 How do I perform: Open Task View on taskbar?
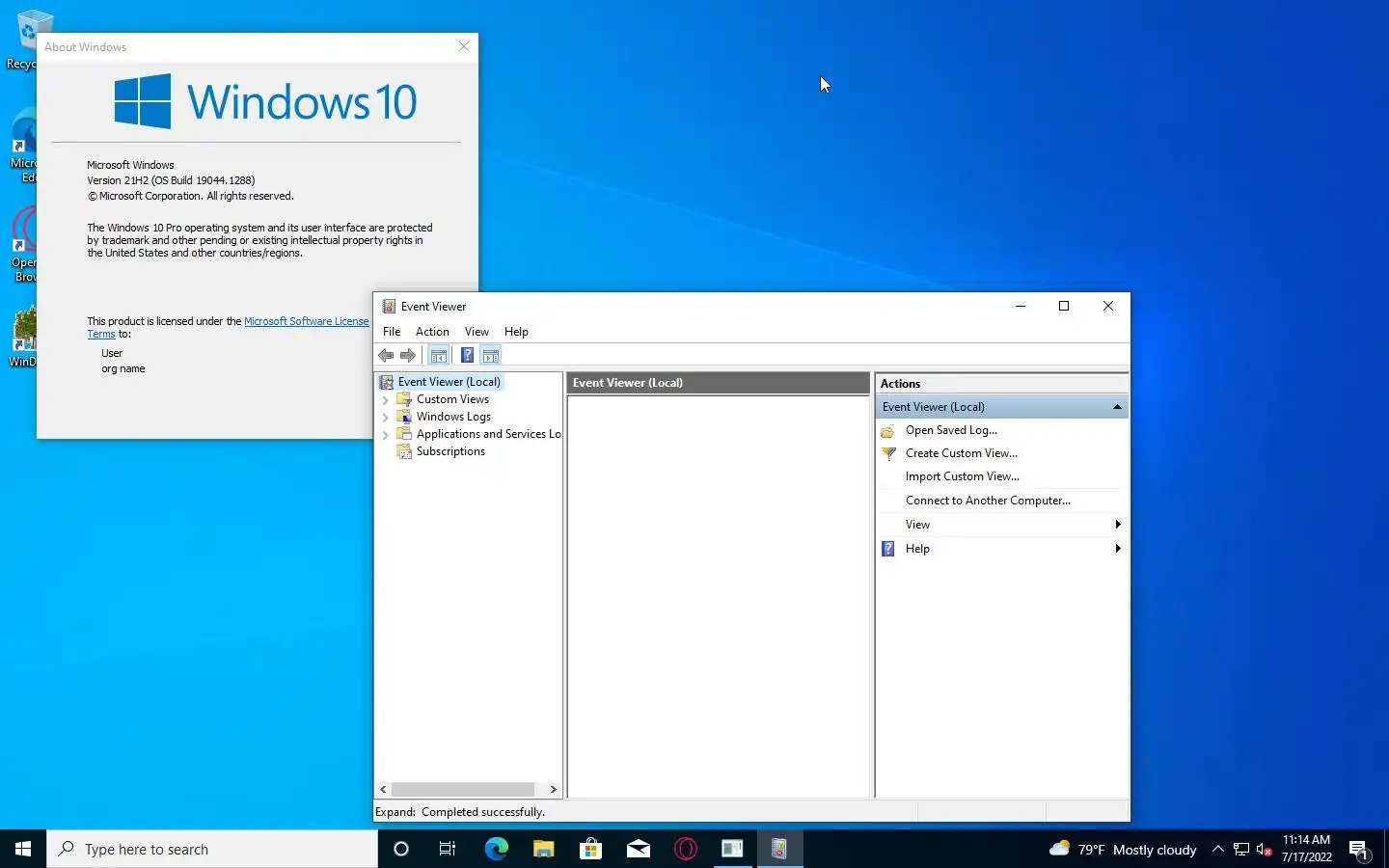[448, 849]
